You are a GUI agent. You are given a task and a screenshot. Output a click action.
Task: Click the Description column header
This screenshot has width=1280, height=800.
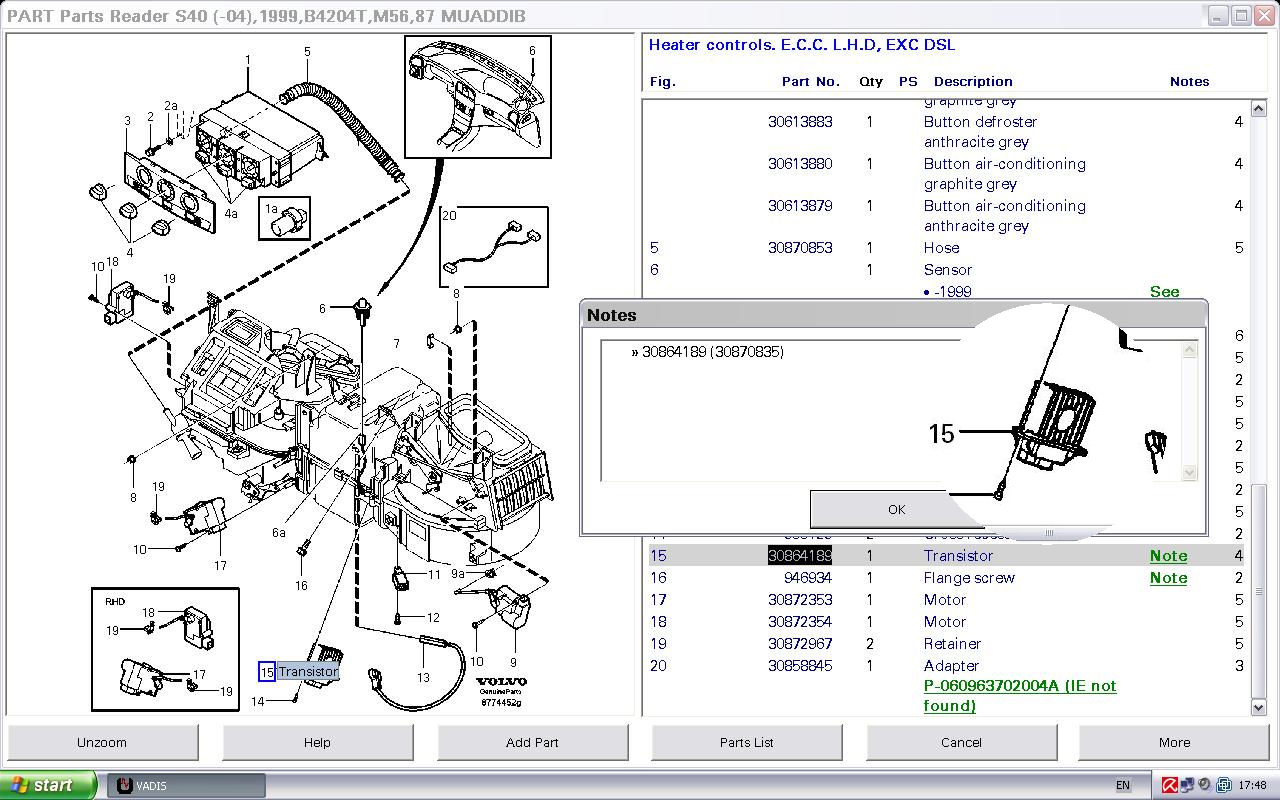point(973,82)
